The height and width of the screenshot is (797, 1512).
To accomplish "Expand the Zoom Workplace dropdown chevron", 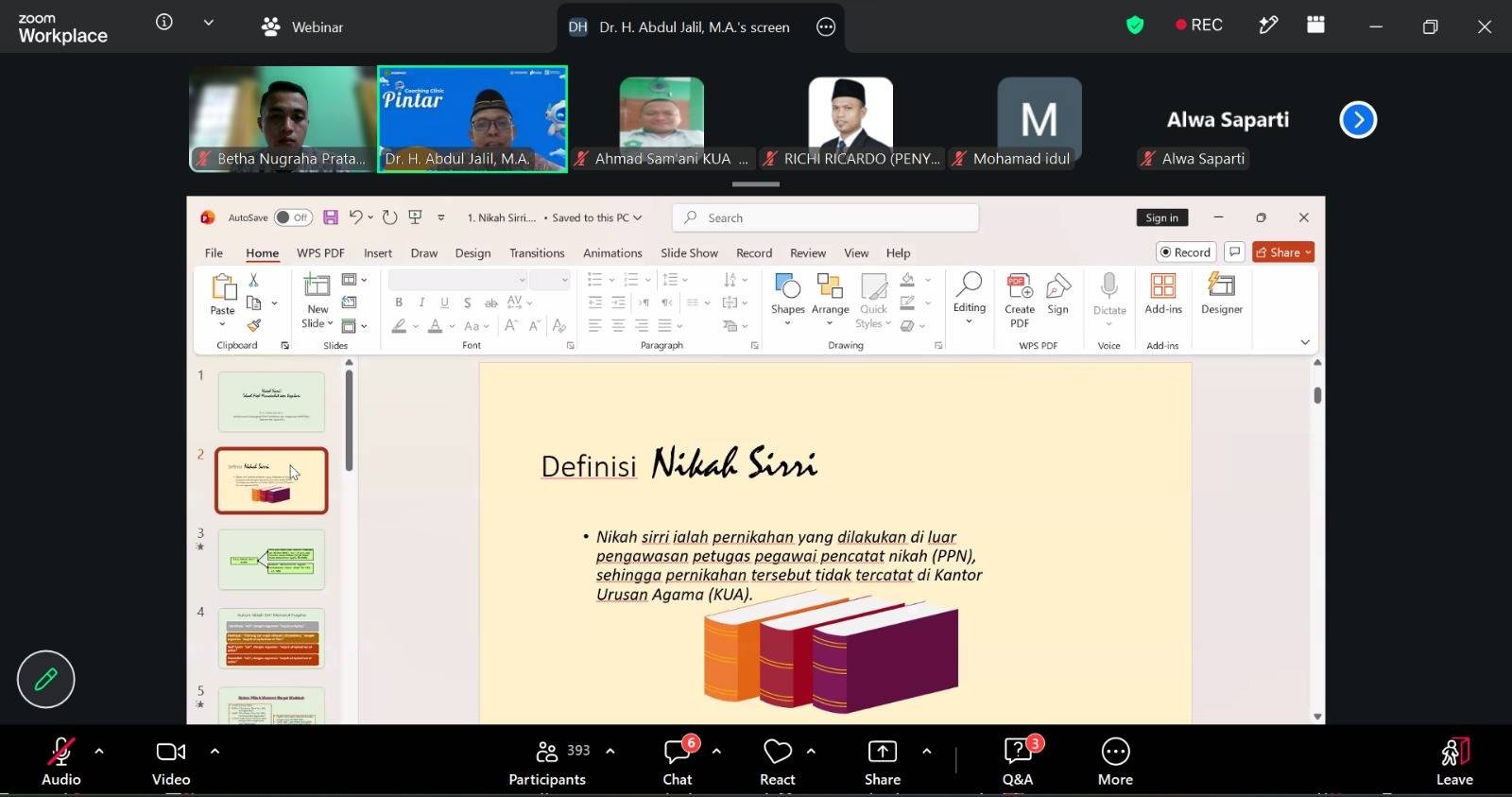I will tap(209, 22).
